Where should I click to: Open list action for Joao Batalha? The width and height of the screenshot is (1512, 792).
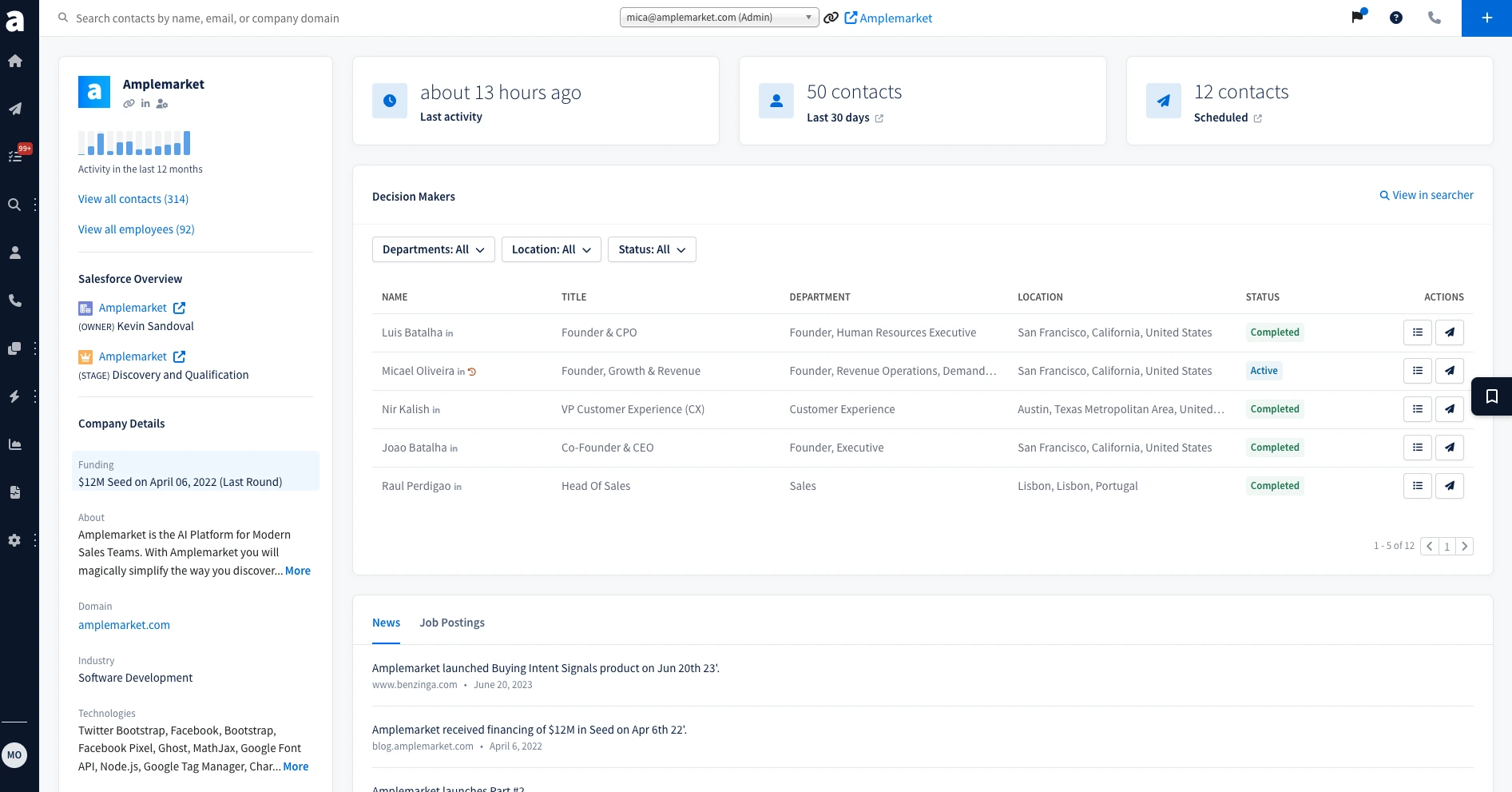[x=1418, y=448]
